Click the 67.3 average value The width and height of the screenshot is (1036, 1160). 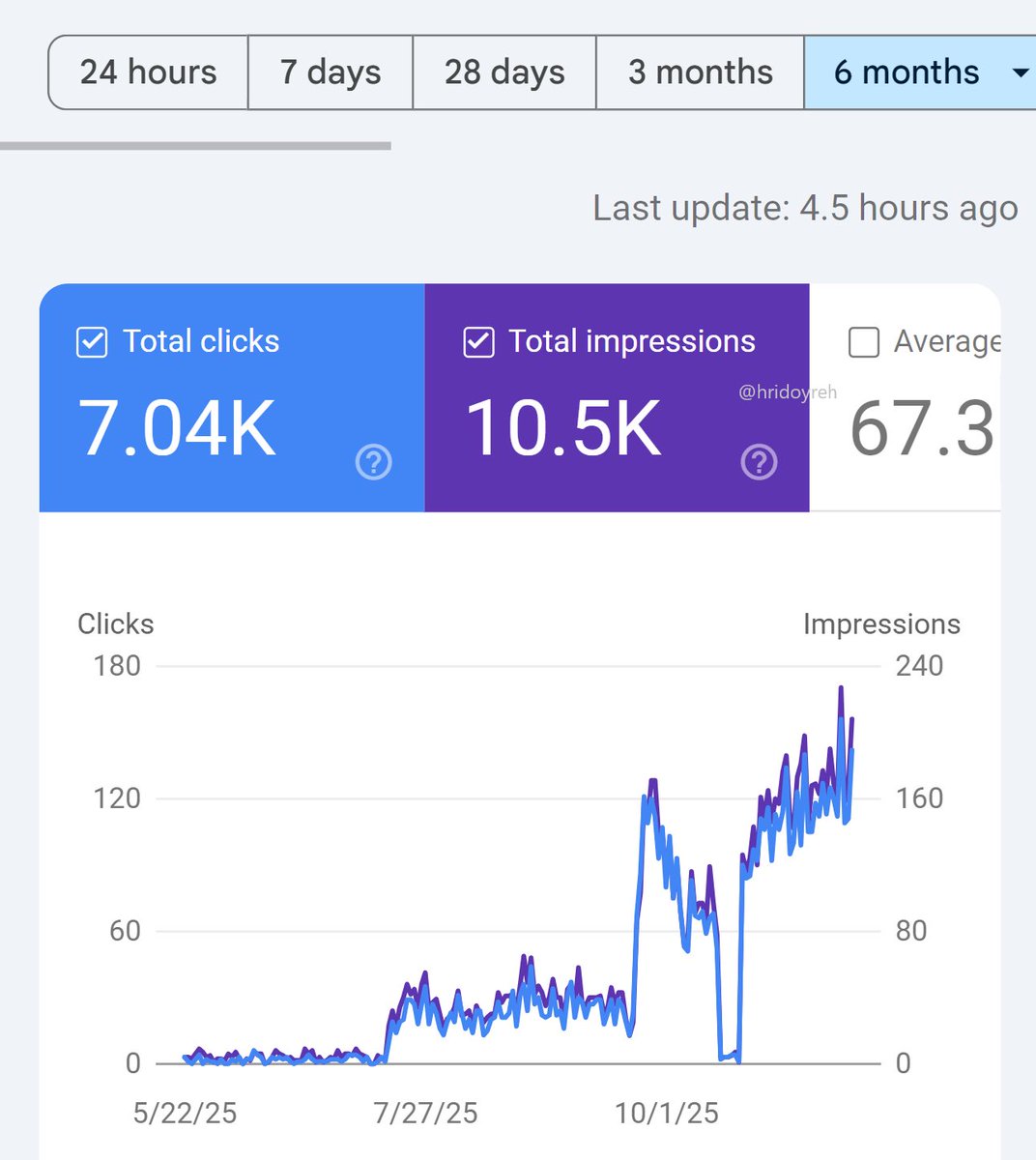(x=922, y=428)
